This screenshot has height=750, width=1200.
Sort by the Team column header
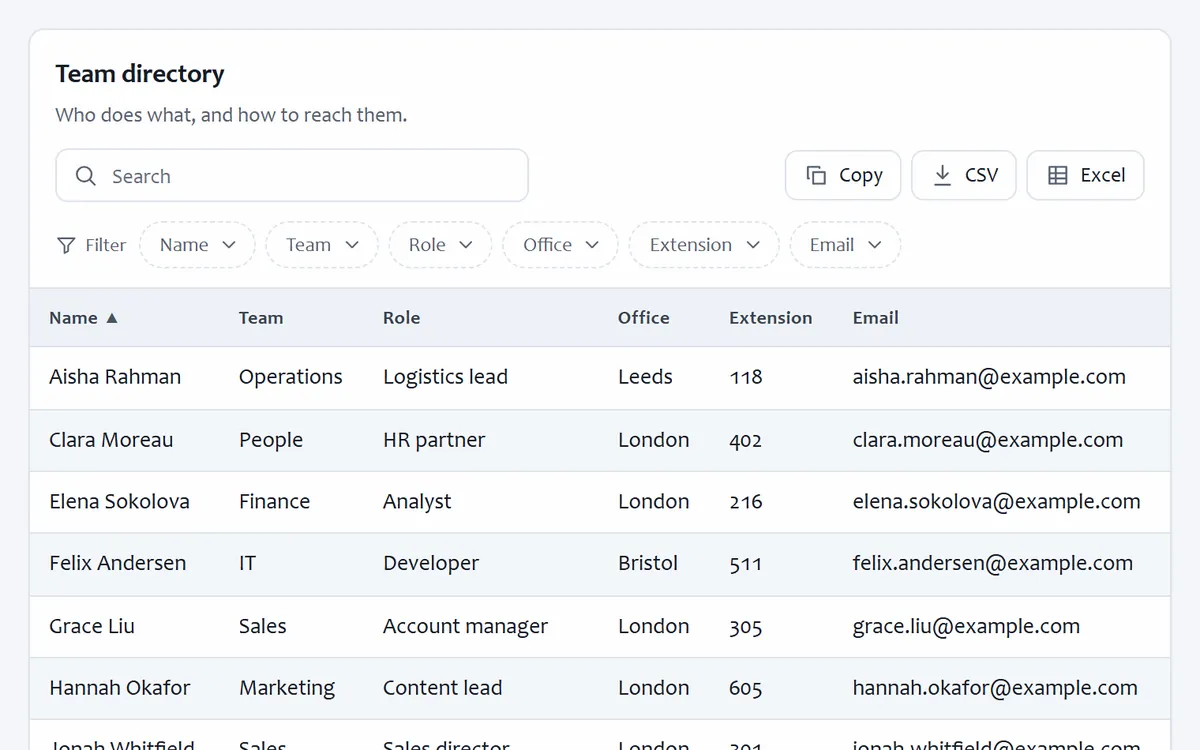click(261, 318)
